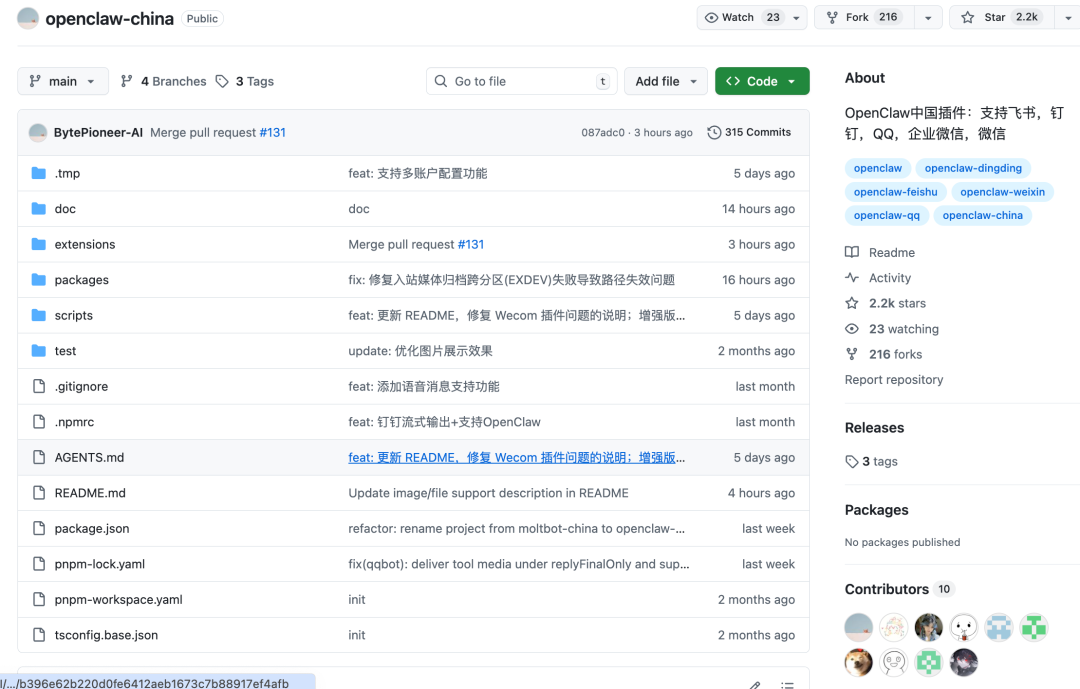Open the underlined AGENTS.md commit message link
Screen dimensions: 1080x689
click(516, 457)
